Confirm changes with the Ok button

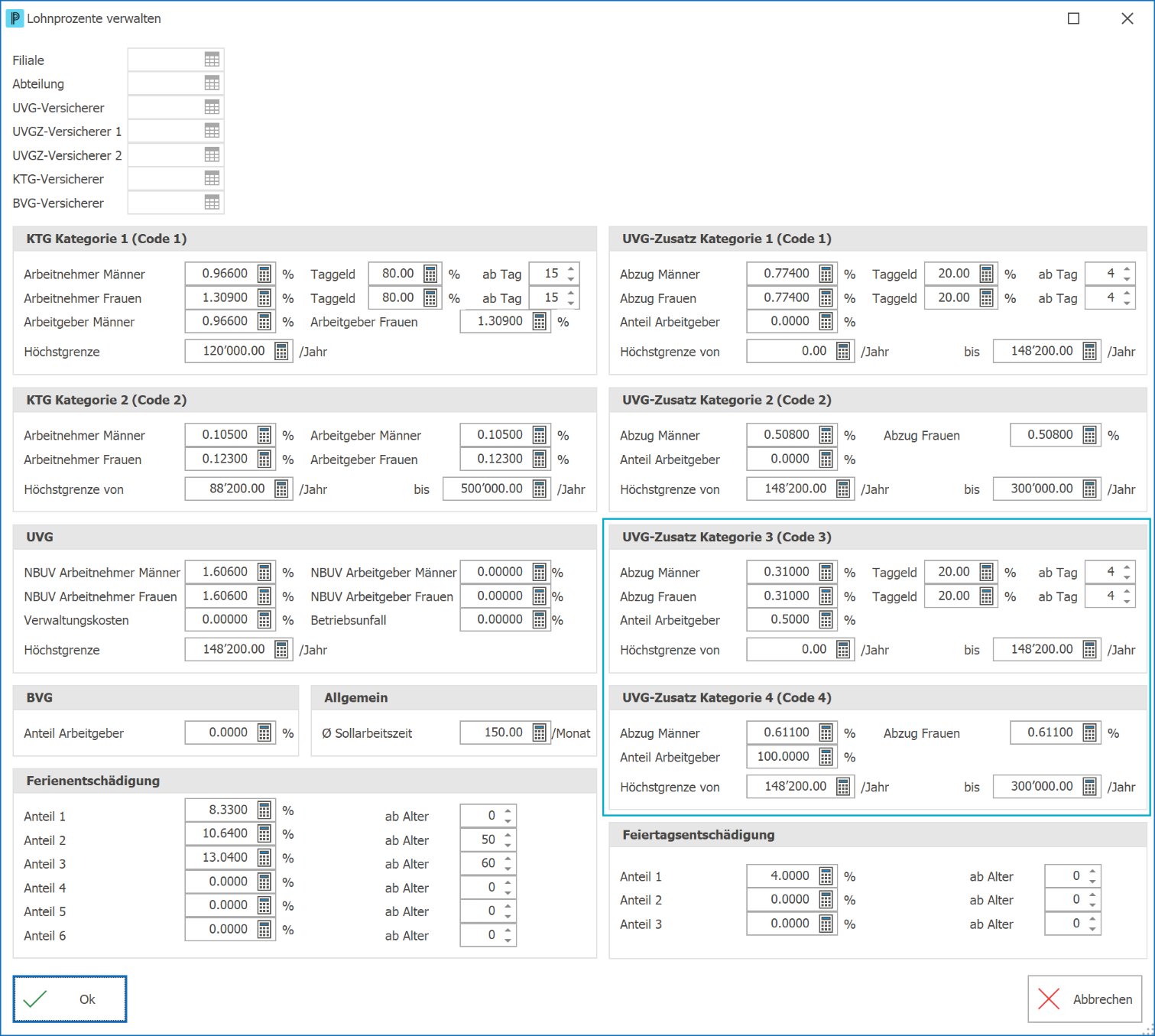point(70,999)
